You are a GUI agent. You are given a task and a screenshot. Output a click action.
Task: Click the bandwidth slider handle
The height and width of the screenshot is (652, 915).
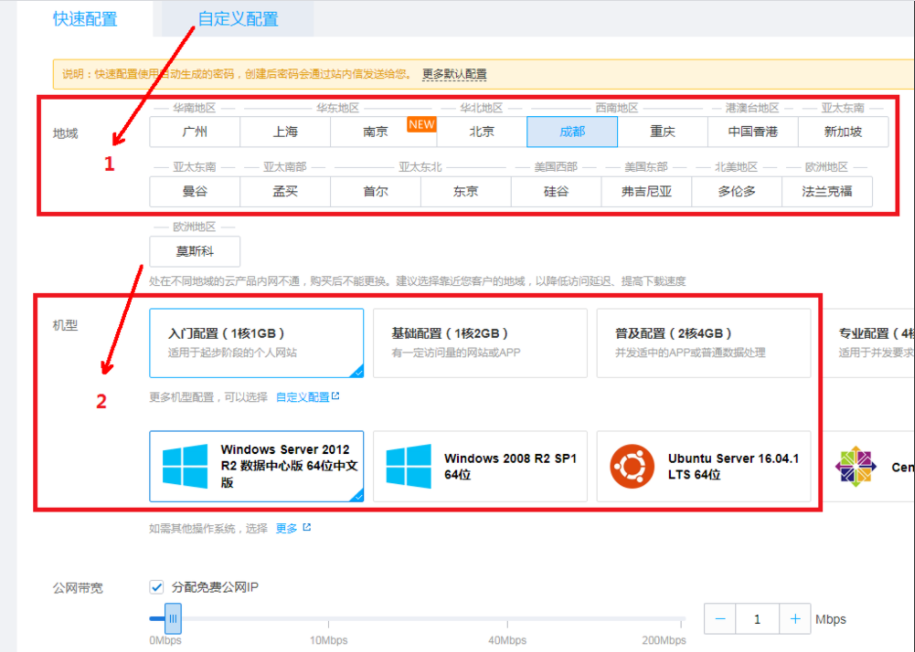coord(173,619)
